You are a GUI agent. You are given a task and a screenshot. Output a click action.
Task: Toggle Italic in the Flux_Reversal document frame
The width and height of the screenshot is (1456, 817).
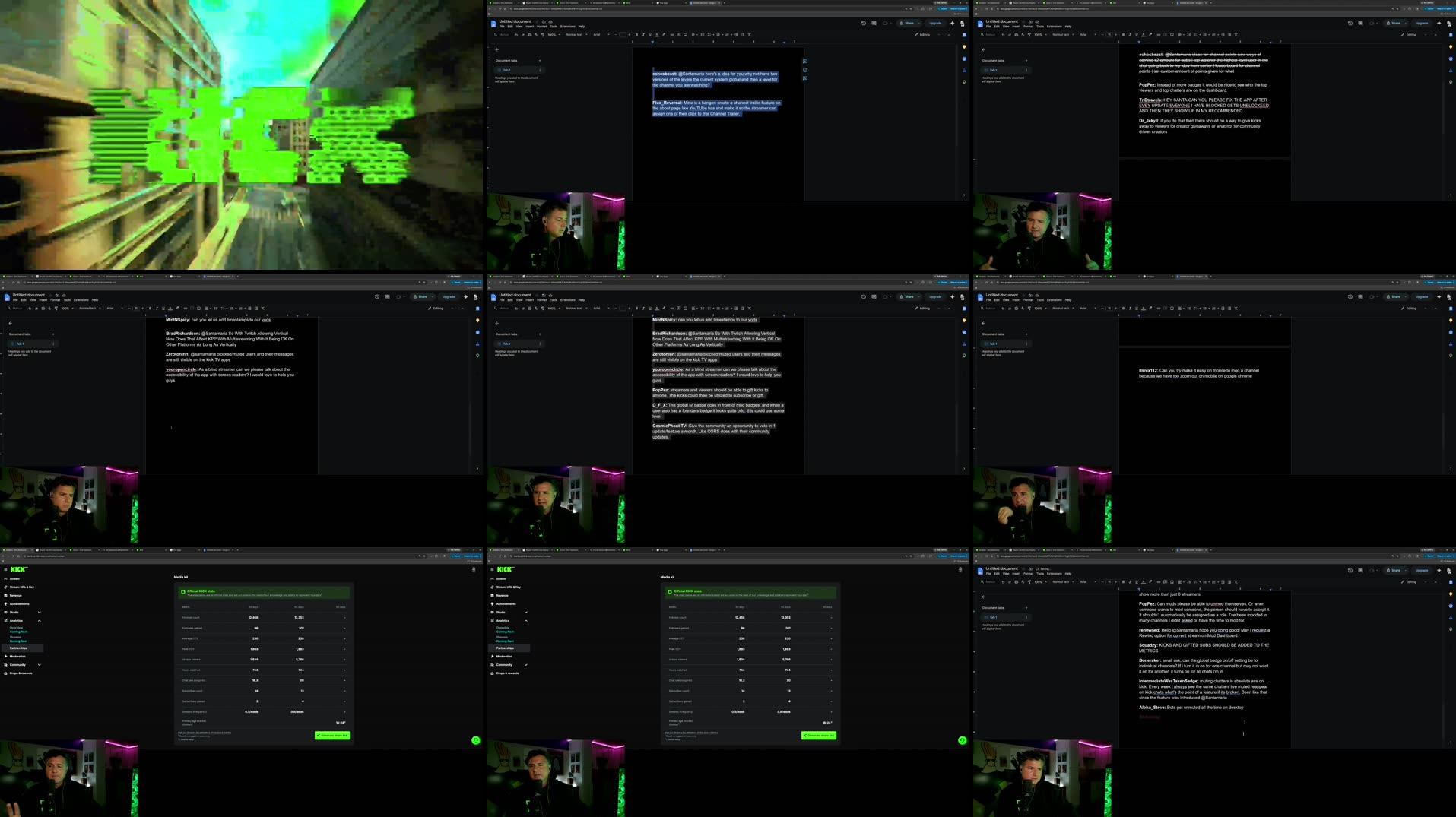pos(643,35)
